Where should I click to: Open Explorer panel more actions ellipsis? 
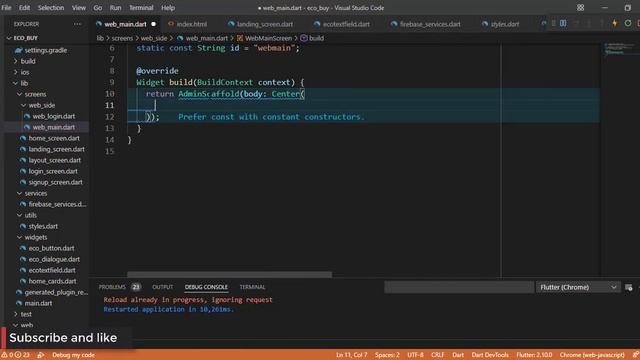coord(77,24)
